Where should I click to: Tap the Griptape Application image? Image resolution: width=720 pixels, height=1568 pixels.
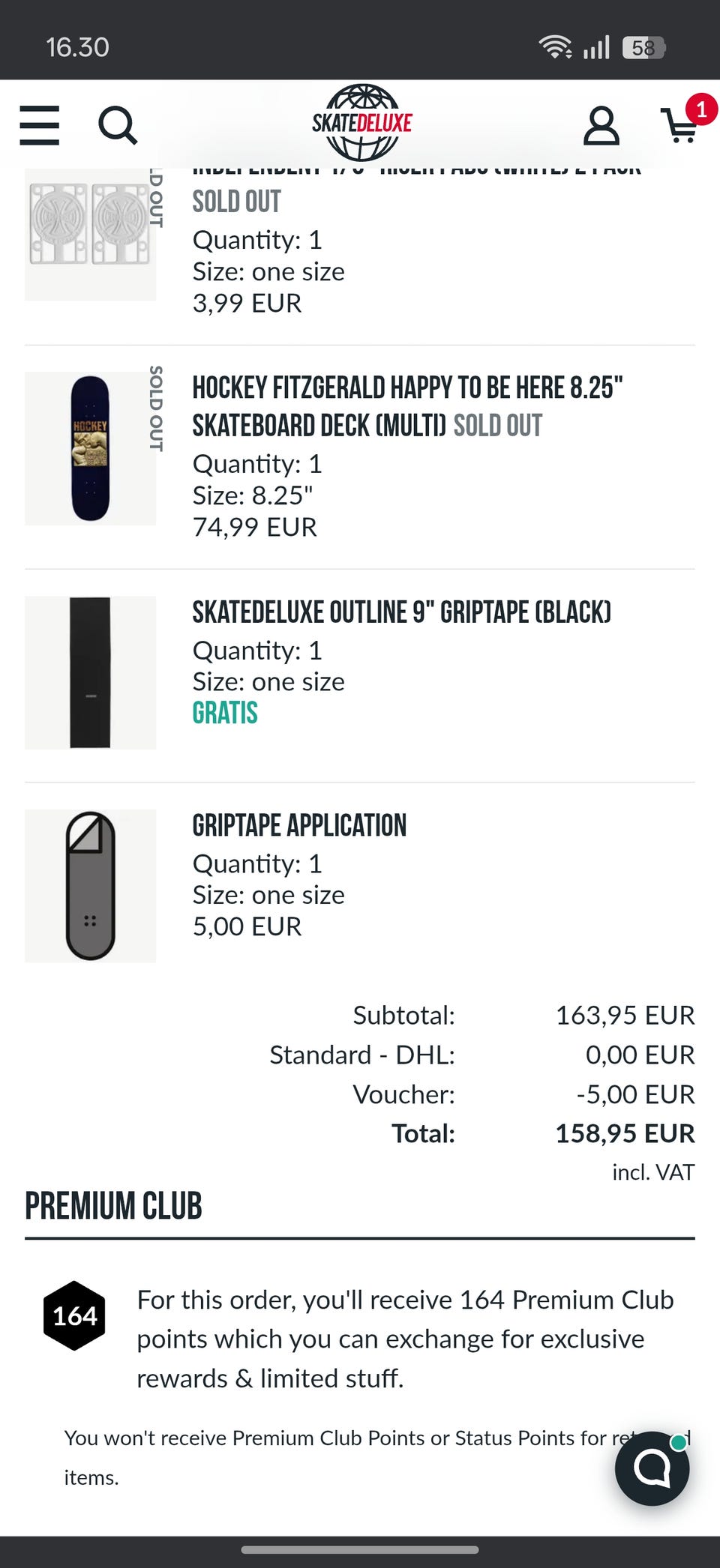click(x=90, y=885)
